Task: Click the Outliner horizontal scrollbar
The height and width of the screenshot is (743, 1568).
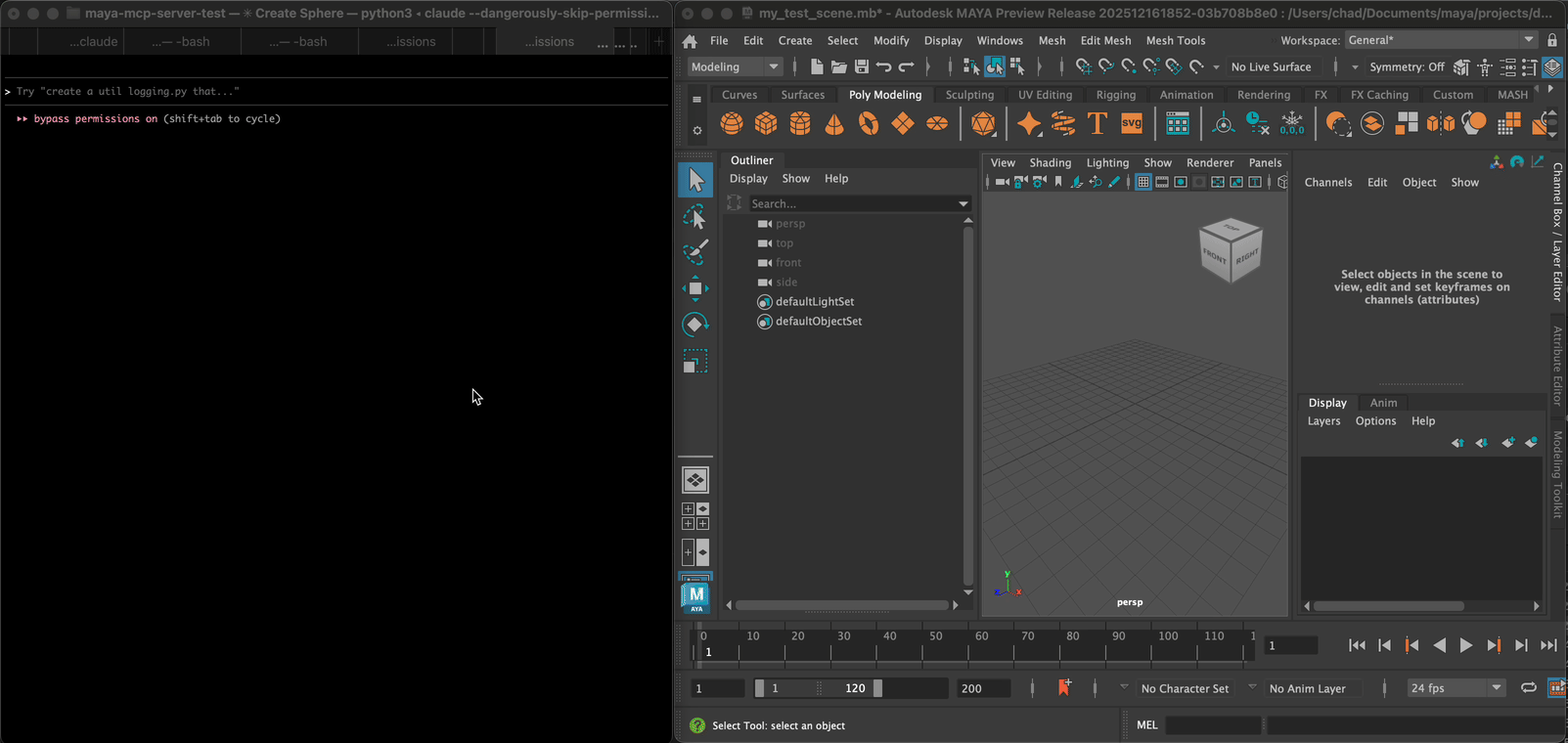Action: pyautogui.click(x=842, y=605)
